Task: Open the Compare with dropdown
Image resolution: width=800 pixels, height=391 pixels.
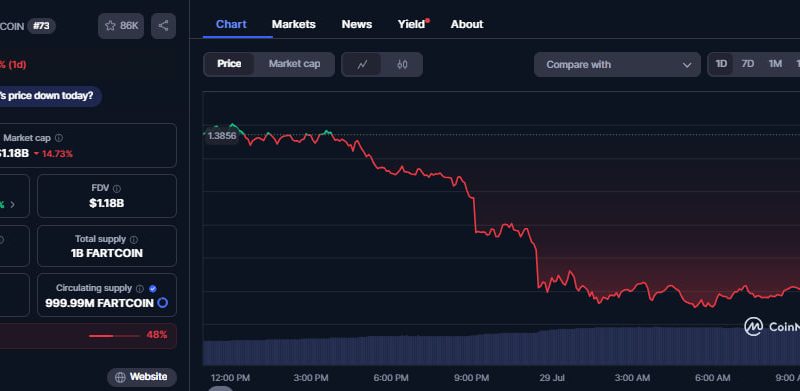Action: pos(617,65)
